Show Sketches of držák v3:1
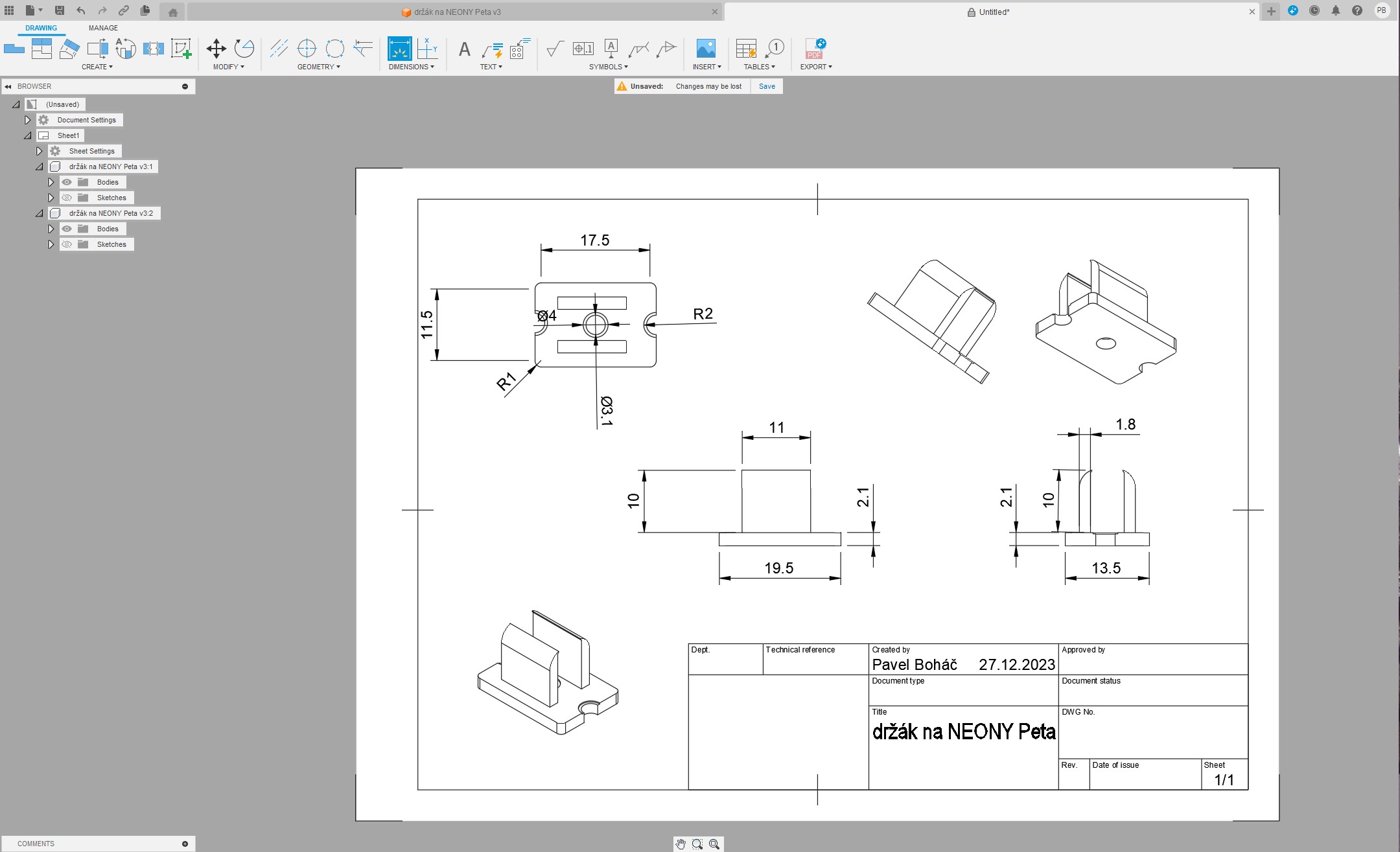The height and width of the screenshot is (852, 1400). (x=67, y=198)
